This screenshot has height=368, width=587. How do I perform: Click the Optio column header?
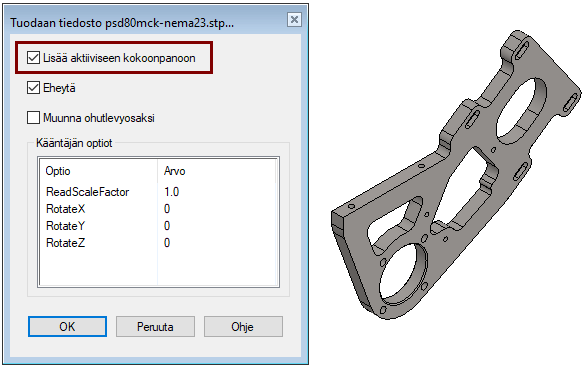[x=98, y=171]
